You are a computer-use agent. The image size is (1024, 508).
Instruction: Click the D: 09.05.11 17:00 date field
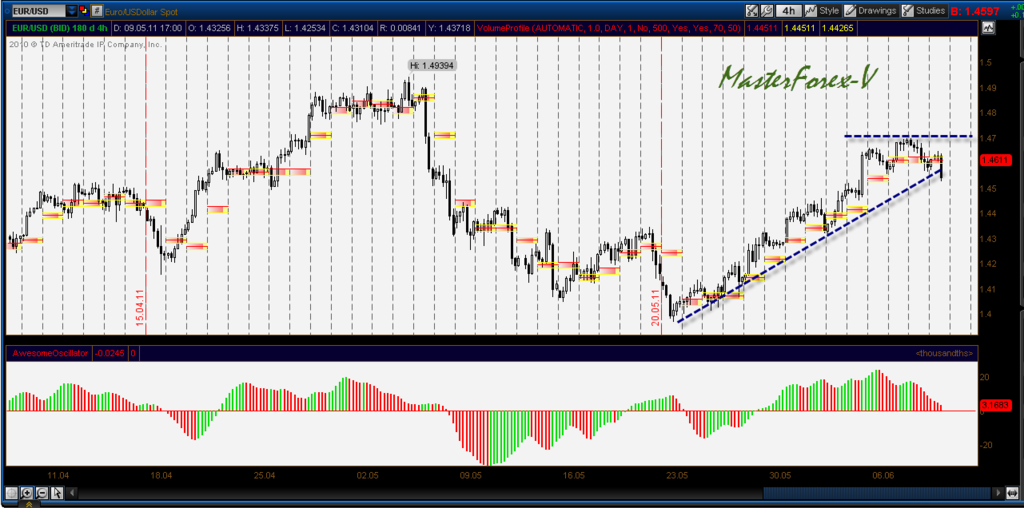(148, 28)
